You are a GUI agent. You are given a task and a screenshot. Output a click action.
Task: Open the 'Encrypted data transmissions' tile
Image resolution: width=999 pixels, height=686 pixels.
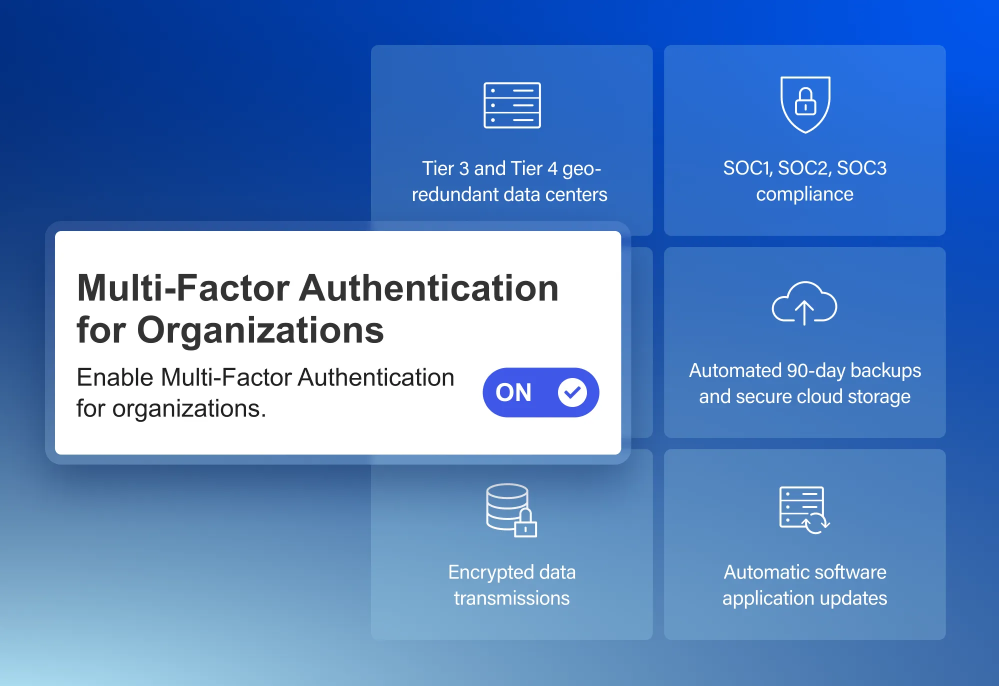511,545
